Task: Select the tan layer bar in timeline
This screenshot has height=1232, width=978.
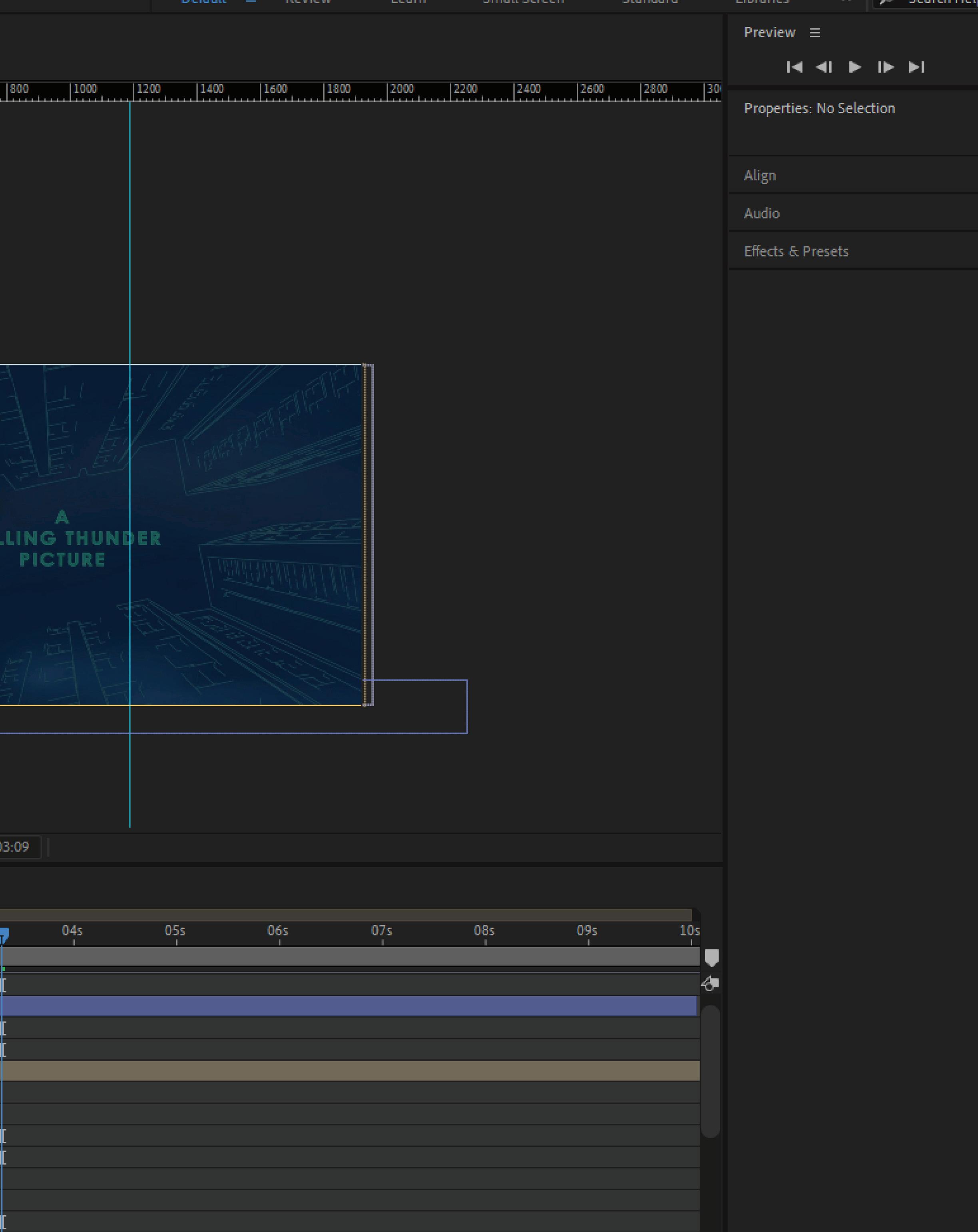Action: [x=349, y=1071]
